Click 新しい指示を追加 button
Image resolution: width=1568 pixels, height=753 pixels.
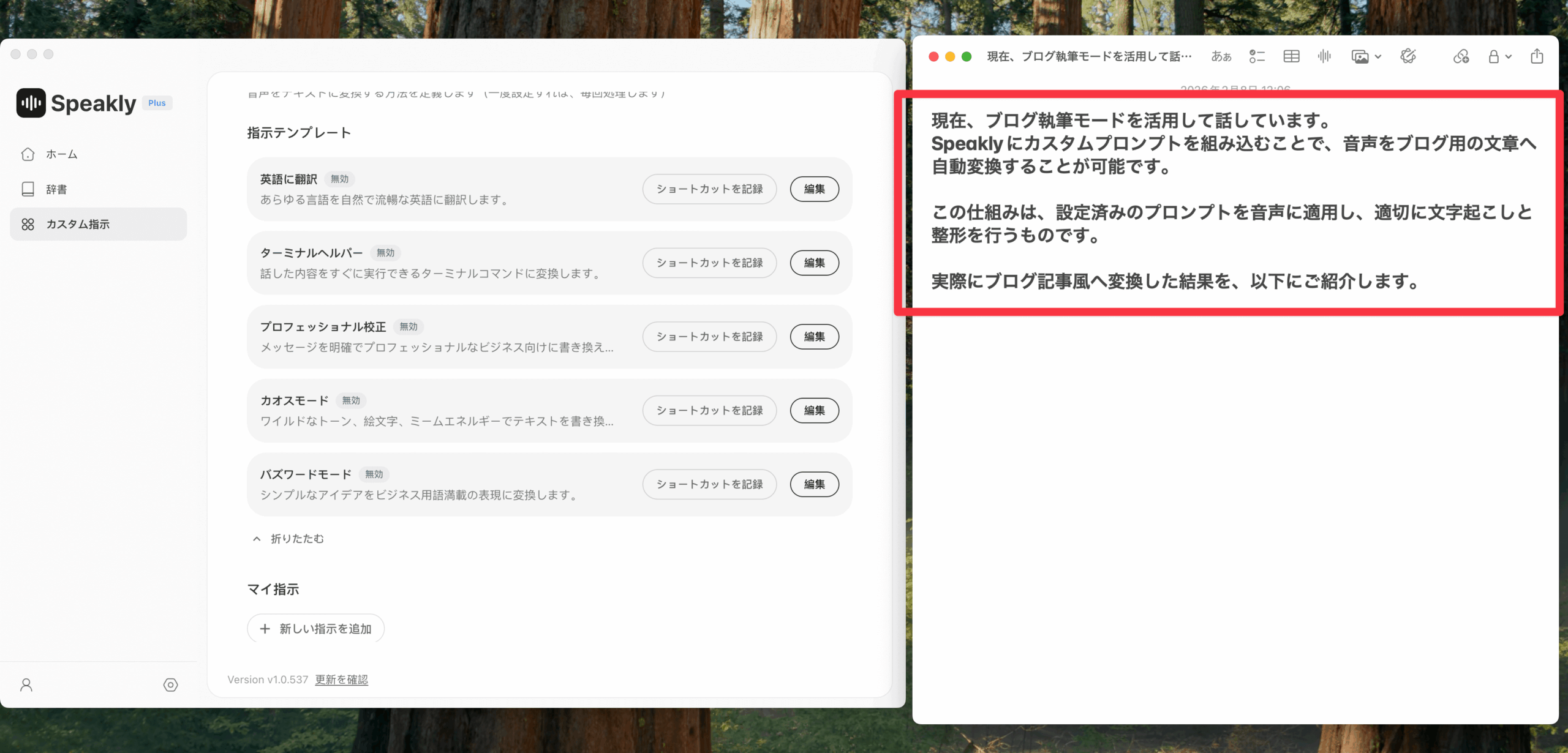tap(315, 629)
